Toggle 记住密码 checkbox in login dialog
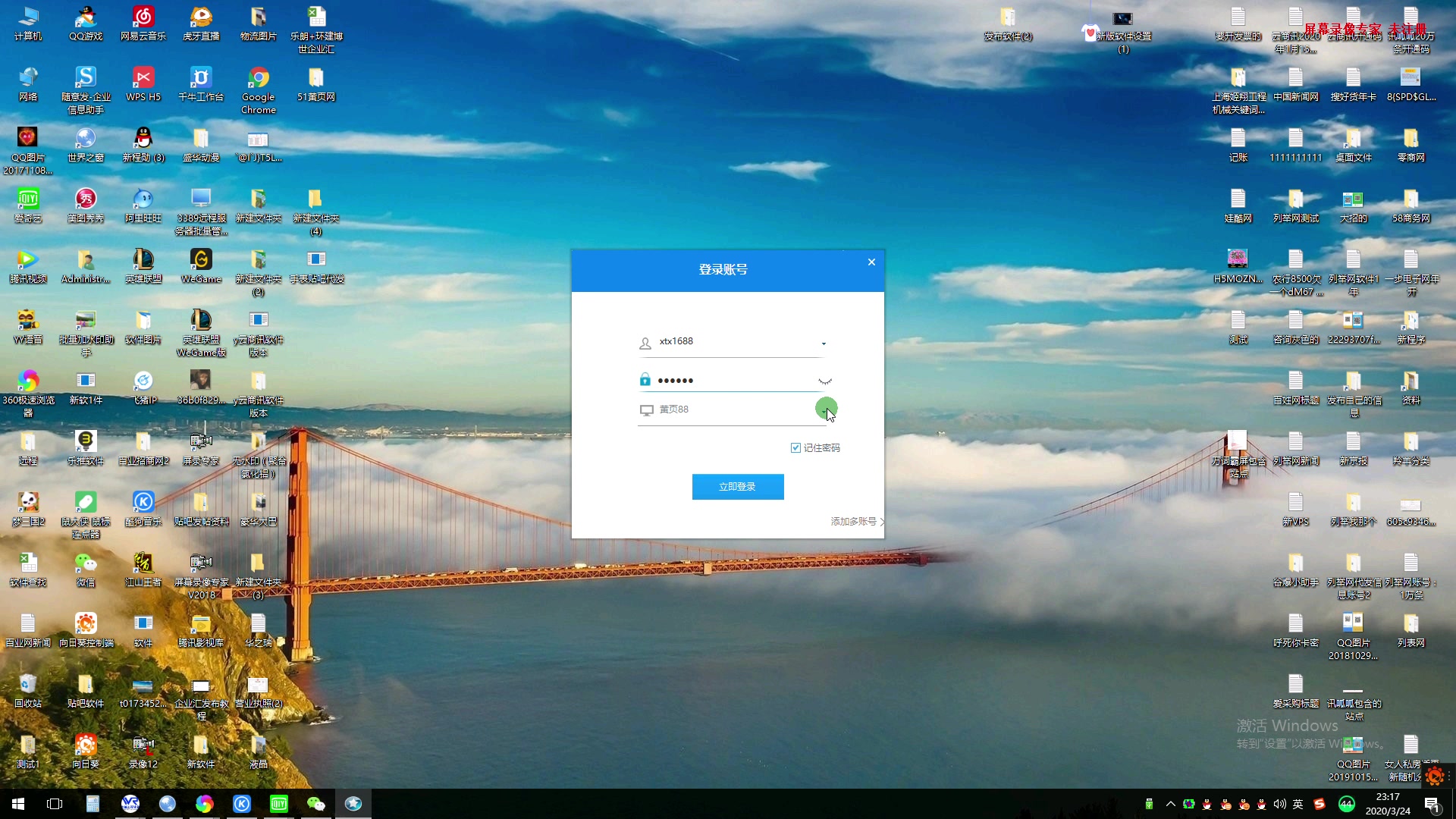 point(796,447)
